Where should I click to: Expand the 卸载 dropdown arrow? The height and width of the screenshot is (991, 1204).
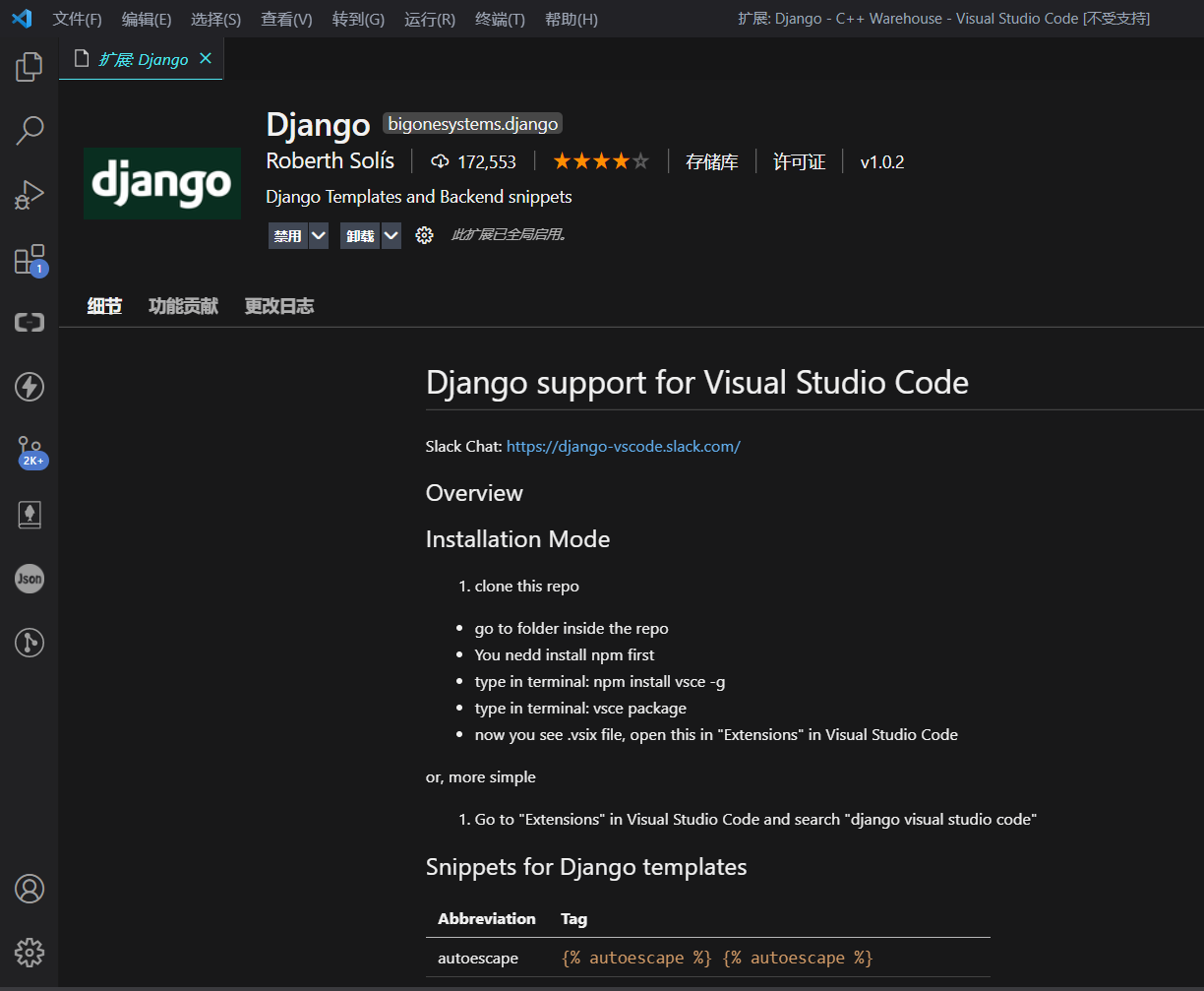391,236
